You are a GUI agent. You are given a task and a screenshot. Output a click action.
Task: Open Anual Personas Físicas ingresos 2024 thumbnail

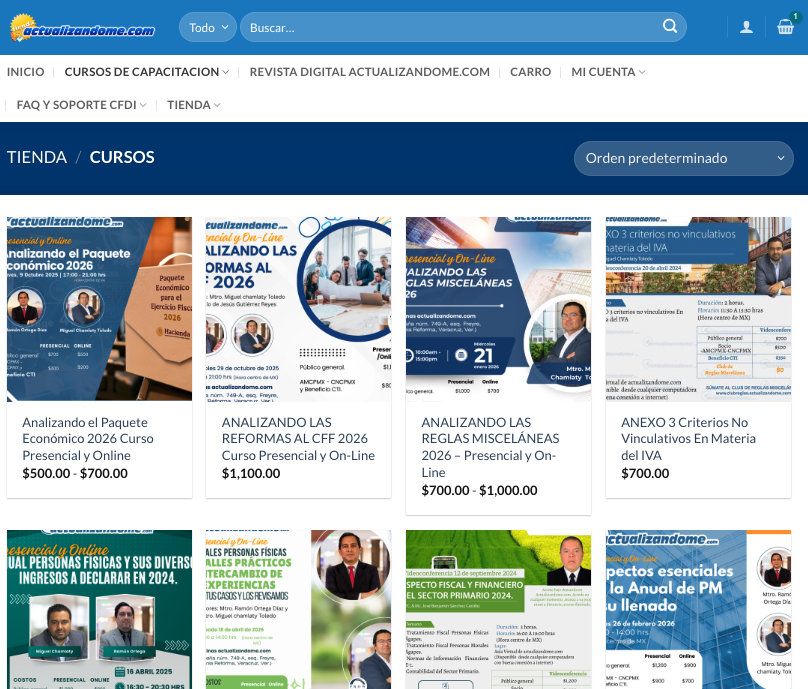coord(99,610)
